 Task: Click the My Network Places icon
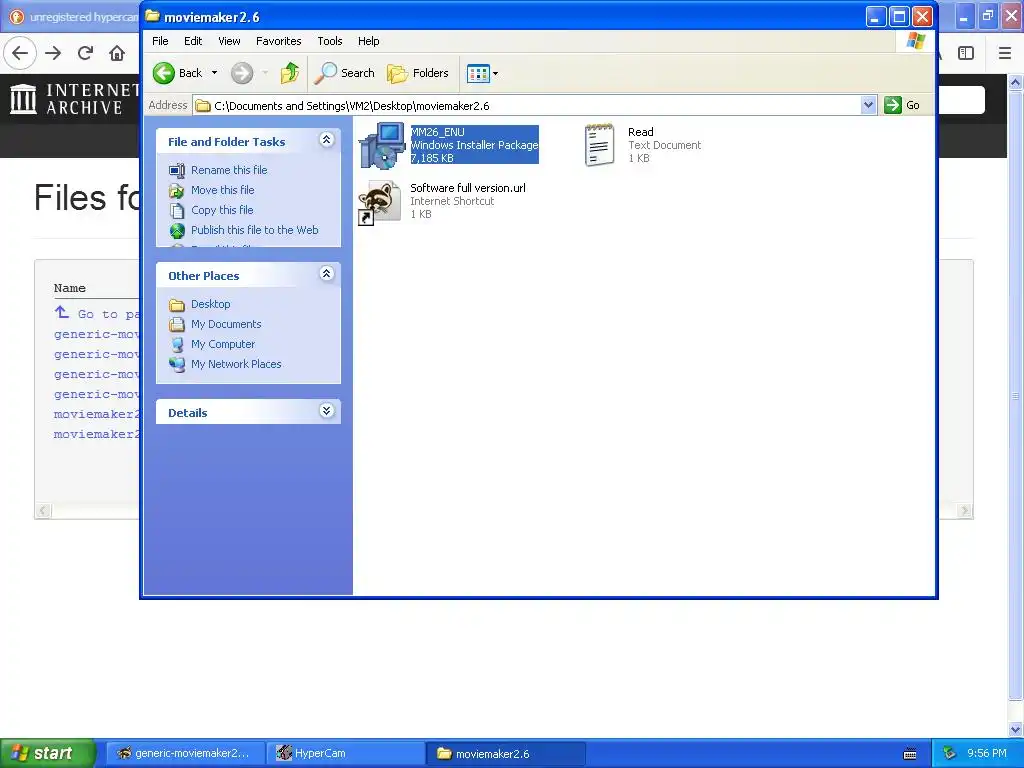coord(177,364)
